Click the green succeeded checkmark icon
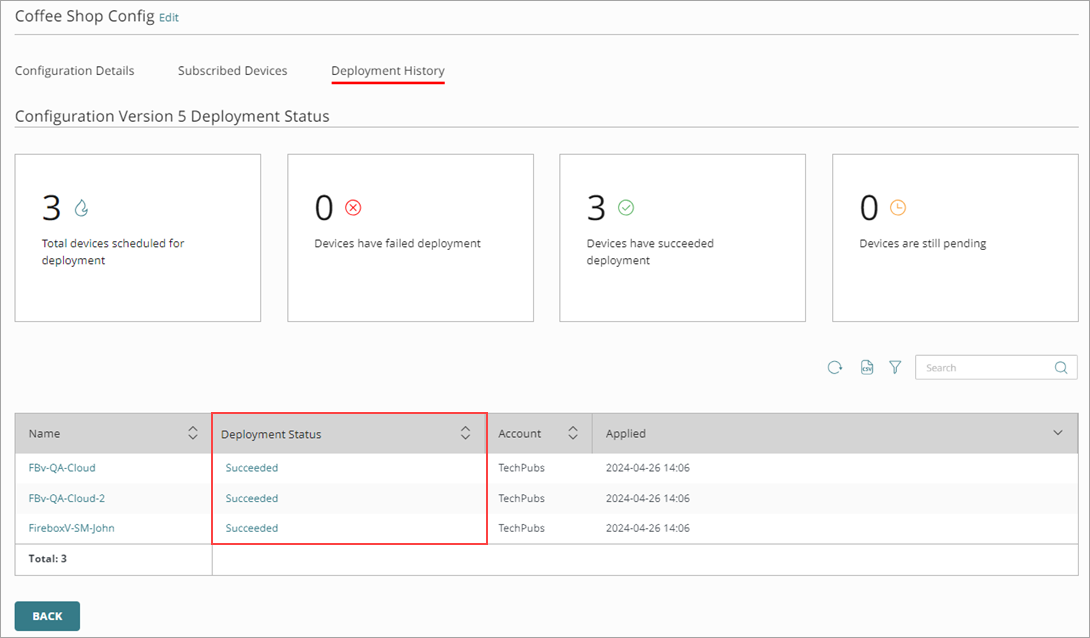1090x638 pixels. point(626,208)
